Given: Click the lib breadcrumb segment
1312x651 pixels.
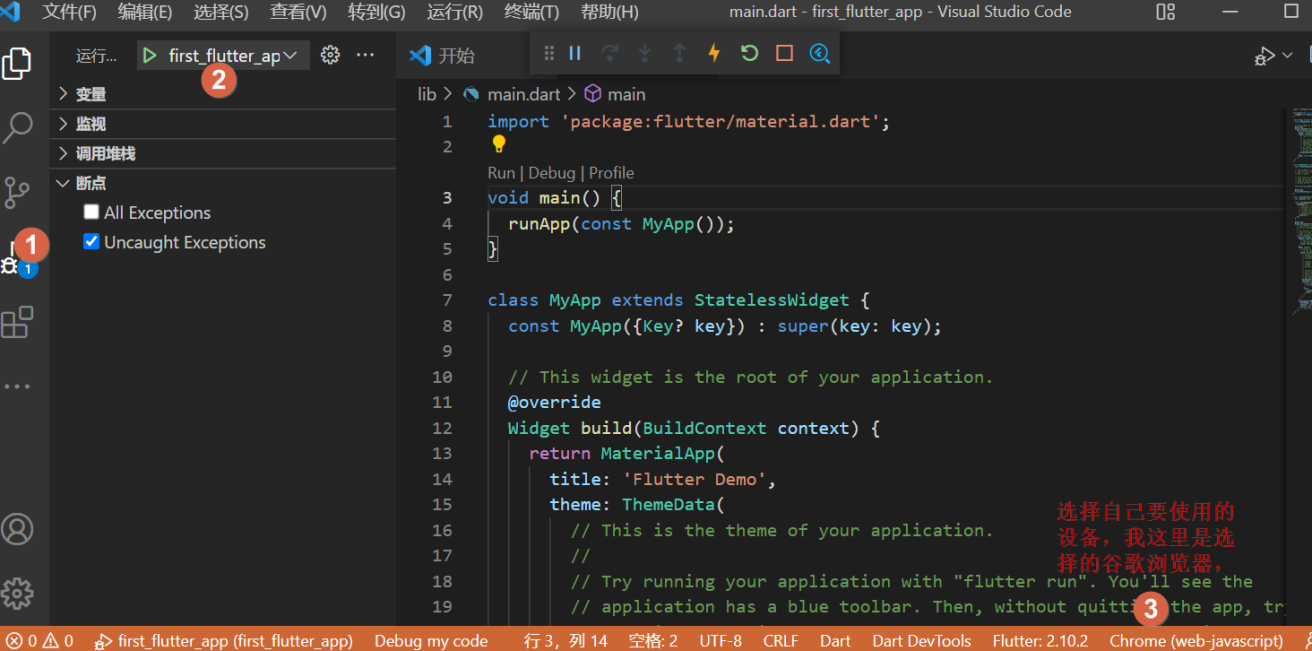Looking at the screenshot, I should coord(427,94).
